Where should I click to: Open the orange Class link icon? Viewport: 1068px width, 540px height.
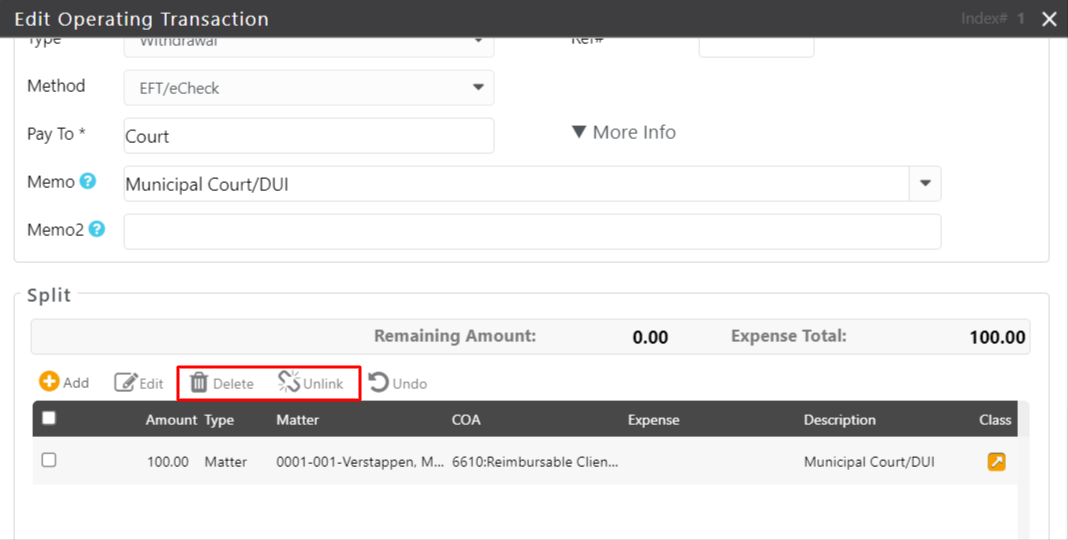tap(996, 462)
